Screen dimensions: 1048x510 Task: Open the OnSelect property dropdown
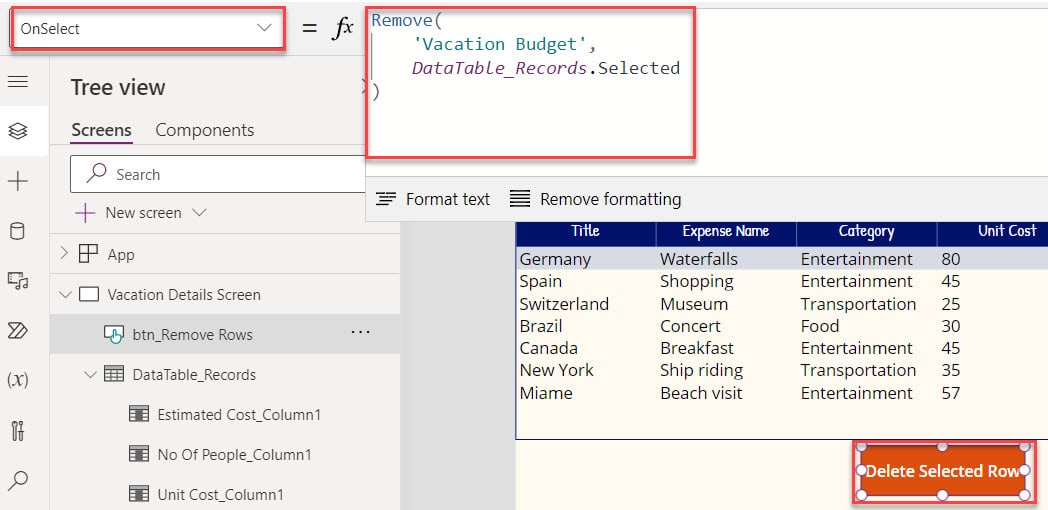click(x=265, y=28)
